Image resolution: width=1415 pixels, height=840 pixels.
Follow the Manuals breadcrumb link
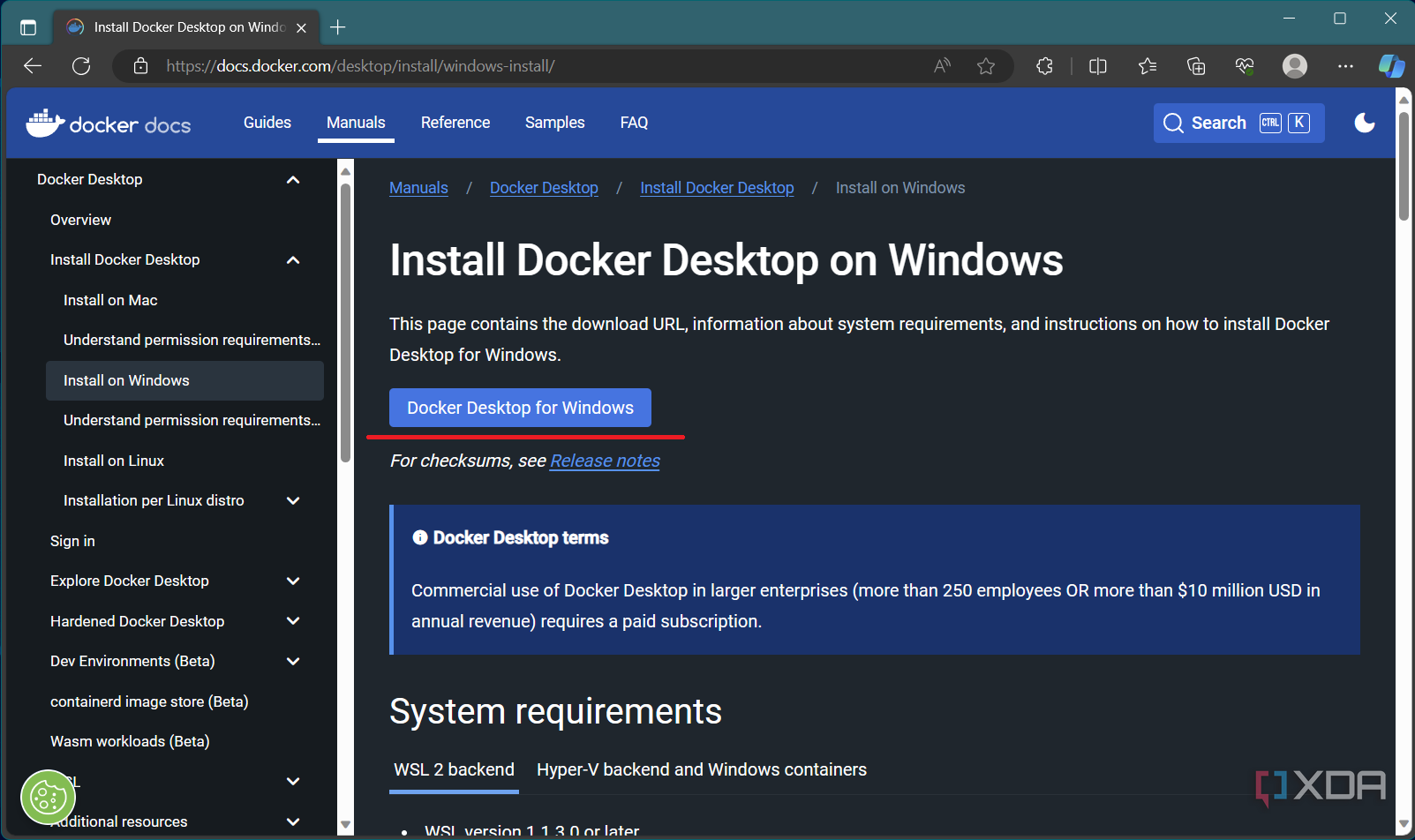pos(418,188)
